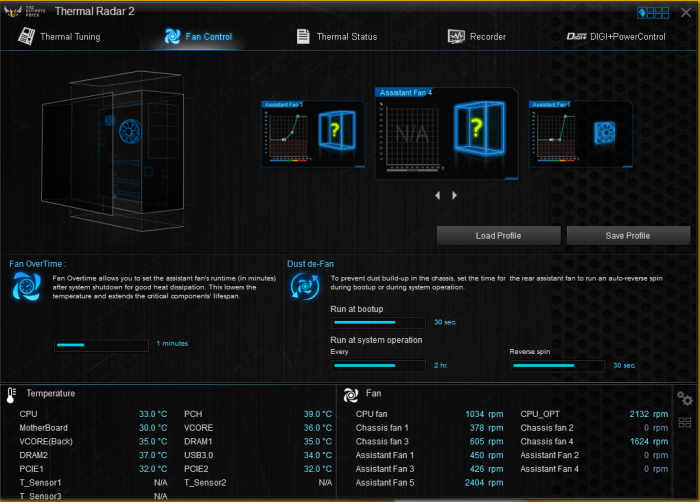Click the CPU_OPT 2132 rpm reading
Screen dimensions: 700x502
[649, 414]
